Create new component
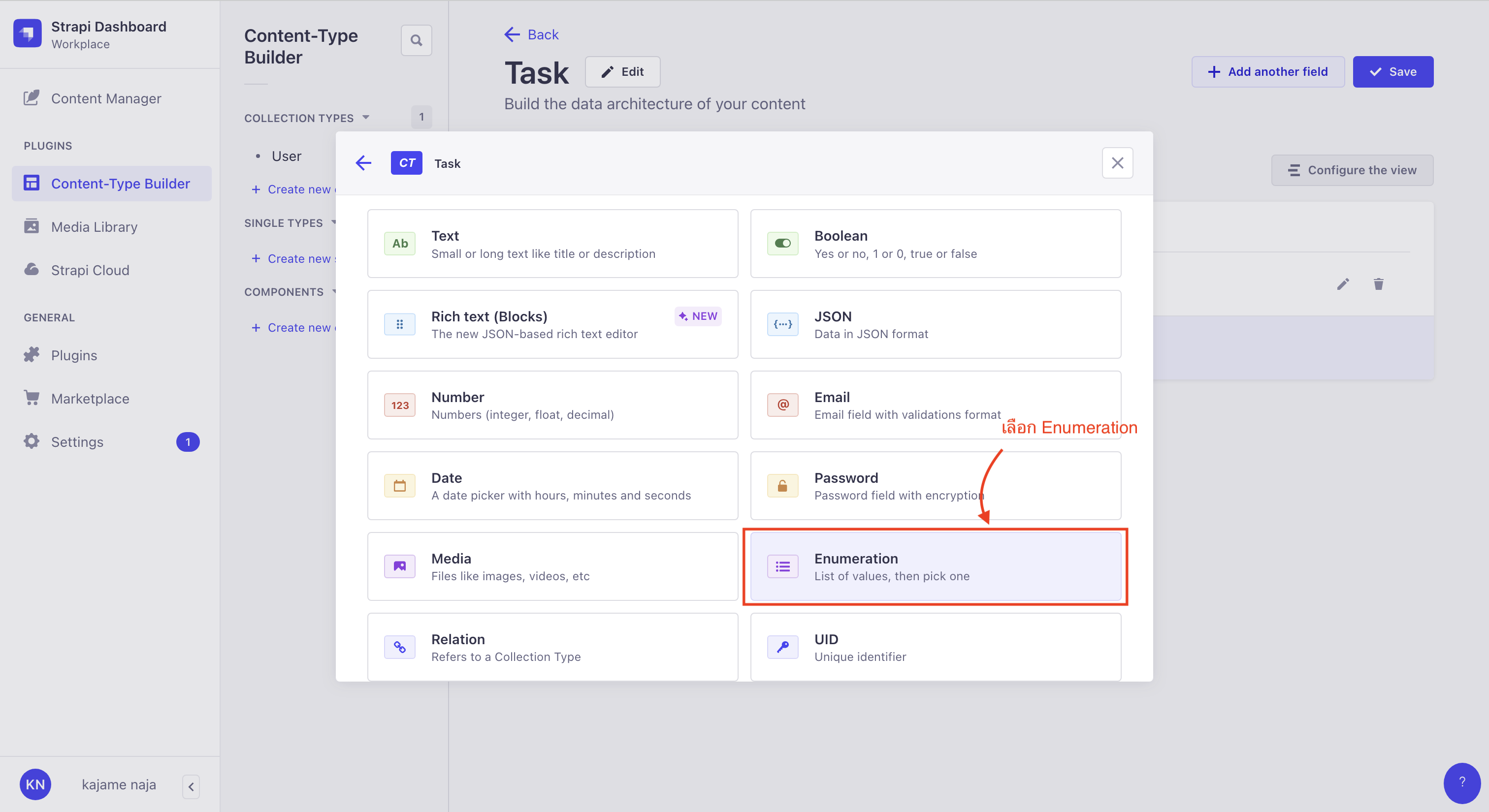Viewport: 1489px width, 812px height. pyautogui.click(x=293, y=327)
